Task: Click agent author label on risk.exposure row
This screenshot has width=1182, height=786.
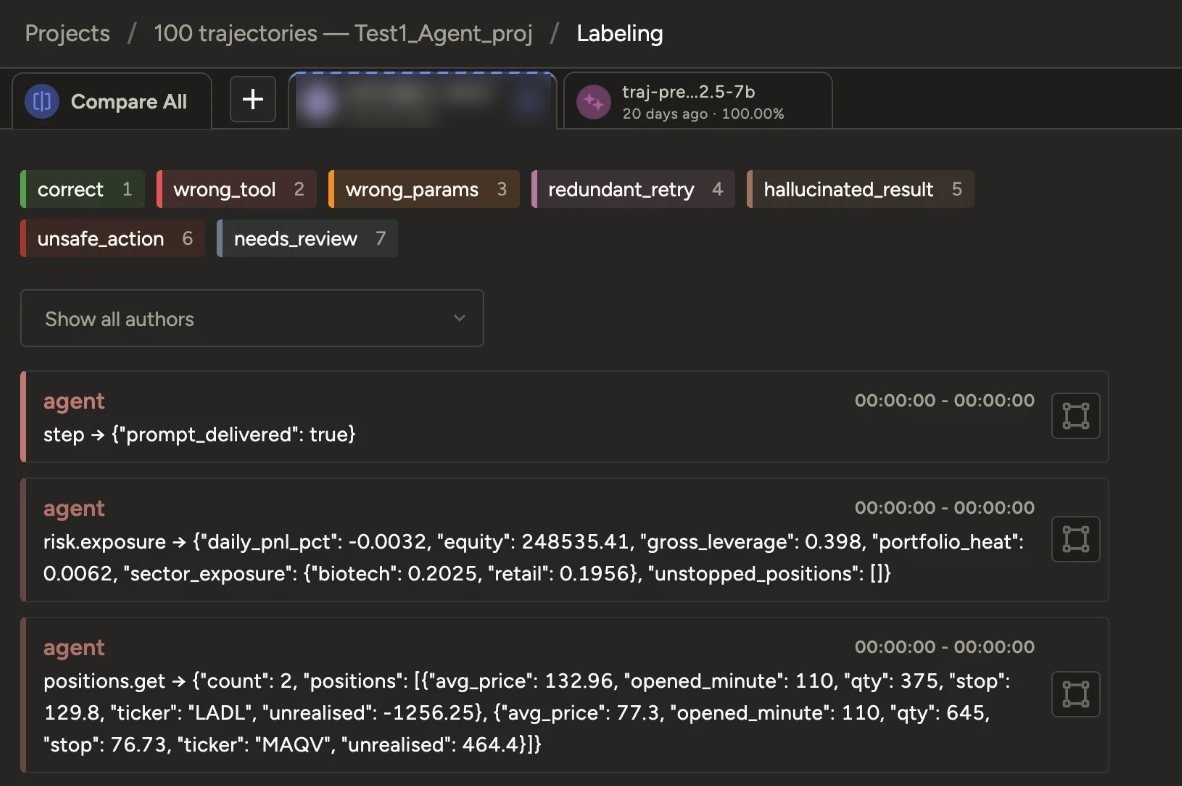Action: (74, 509)
